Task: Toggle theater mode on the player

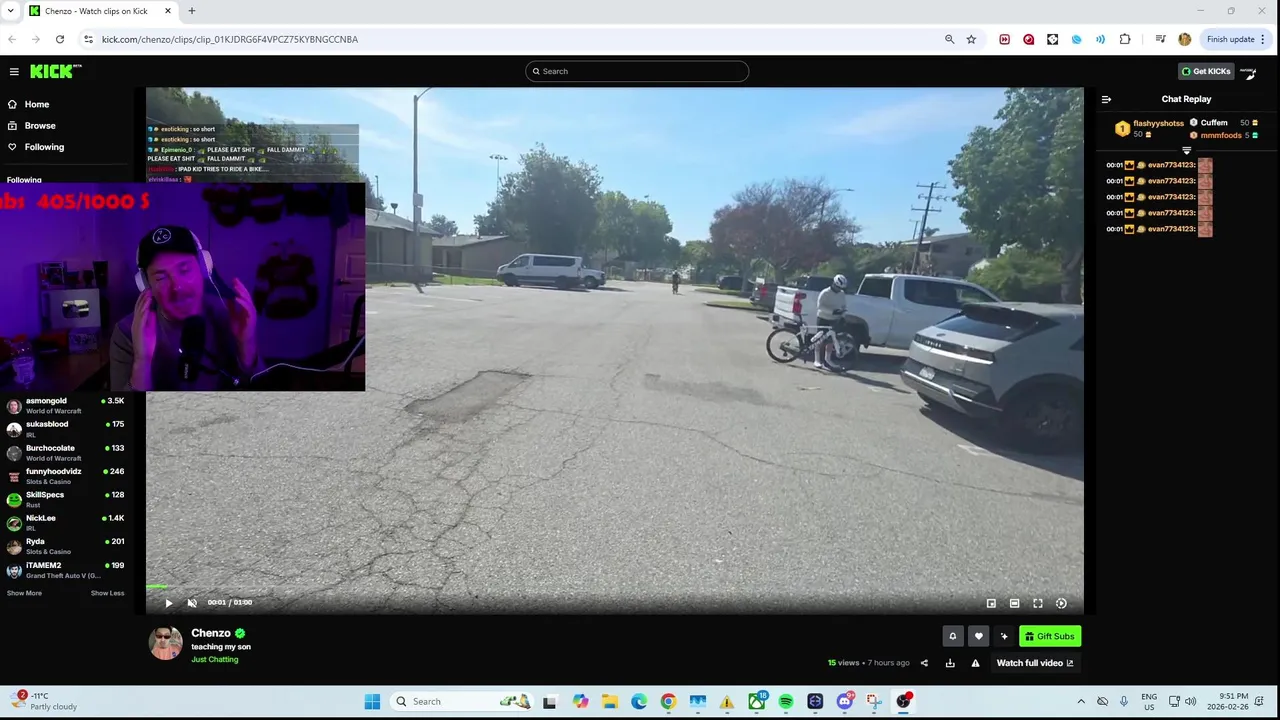Action: point(1014,603)
